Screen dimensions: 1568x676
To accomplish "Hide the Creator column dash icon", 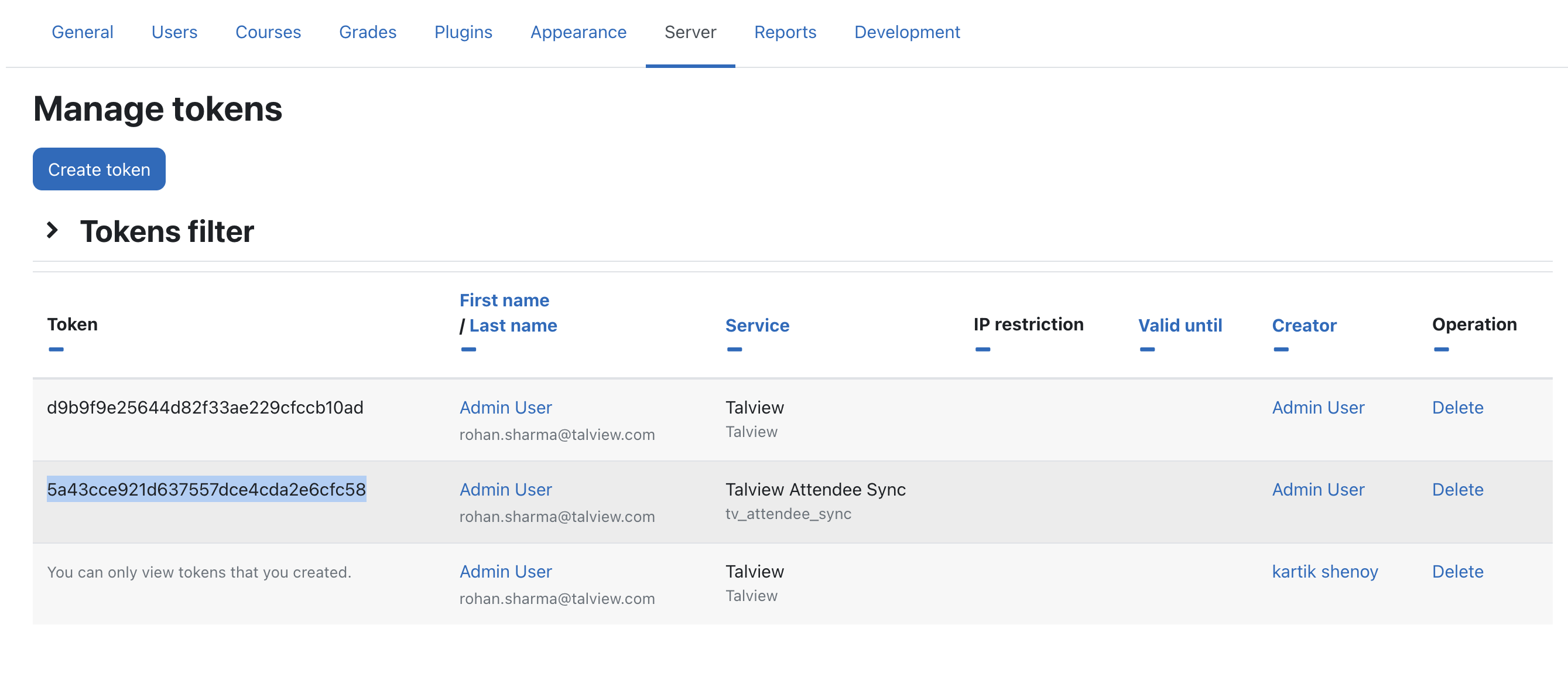I will pyautogui.click(x=1281, y=350).
